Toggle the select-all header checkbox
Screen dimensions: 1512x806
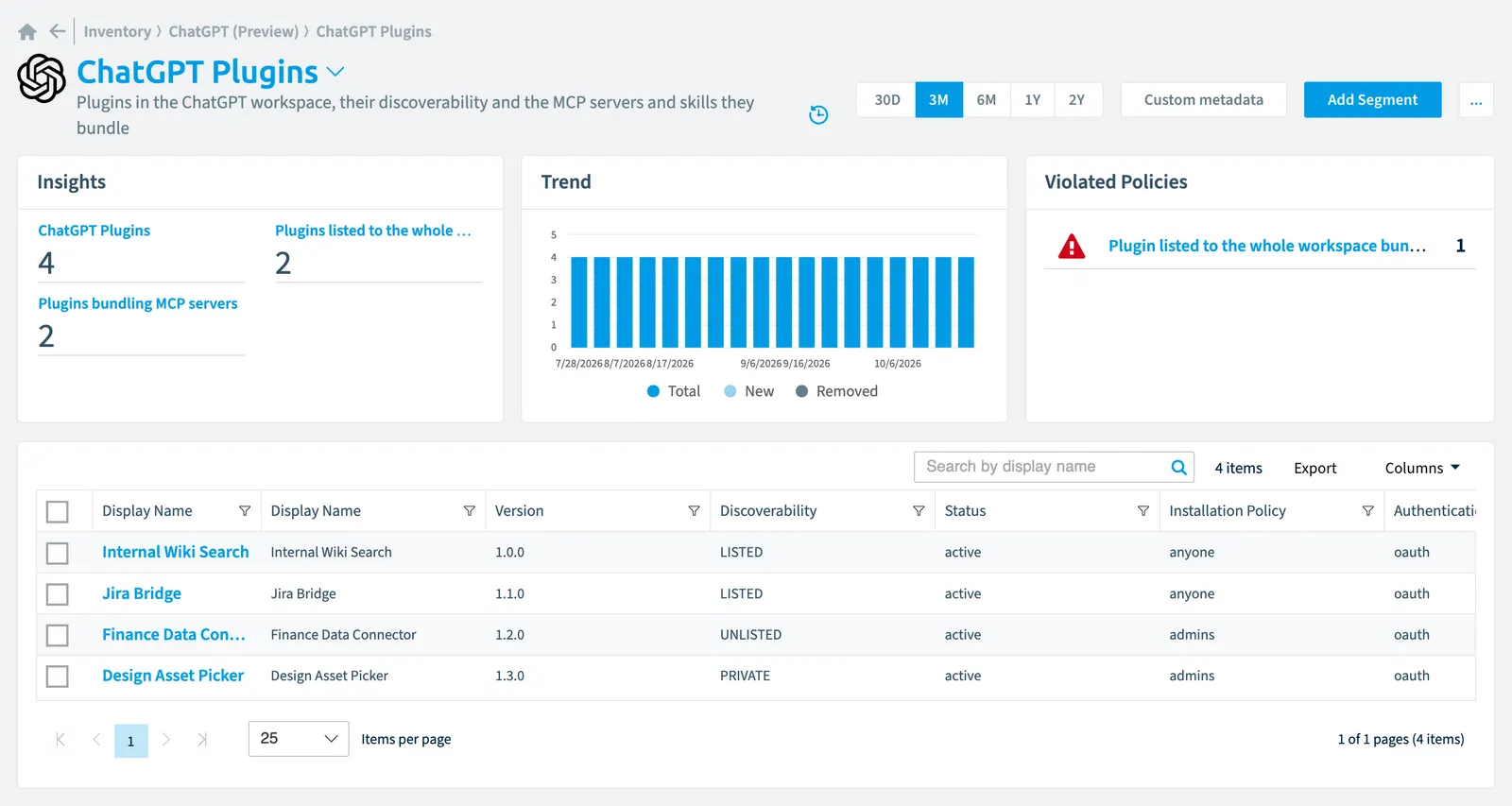[58, 511]
